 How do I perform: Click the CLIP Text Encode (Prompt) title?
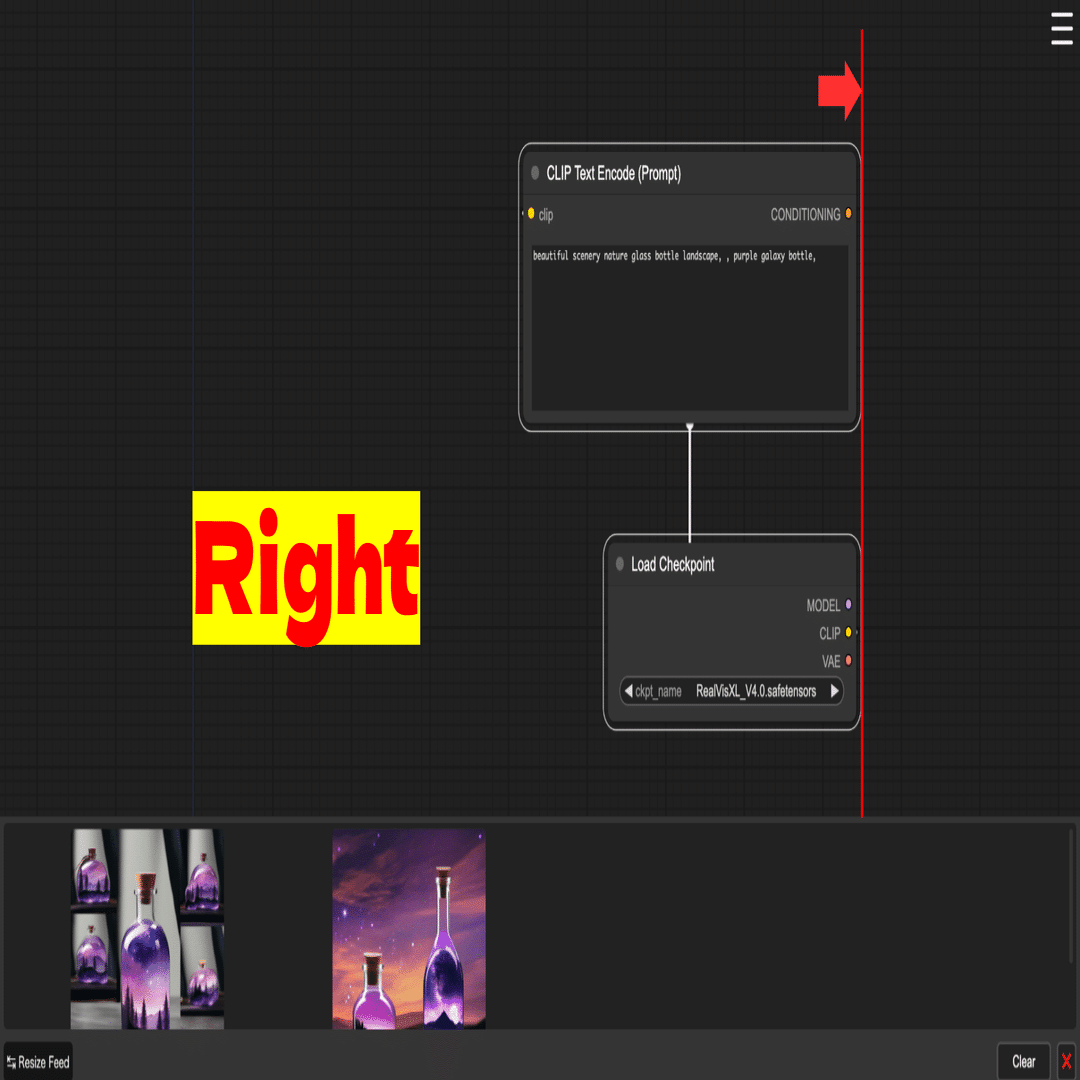point(614,174)
